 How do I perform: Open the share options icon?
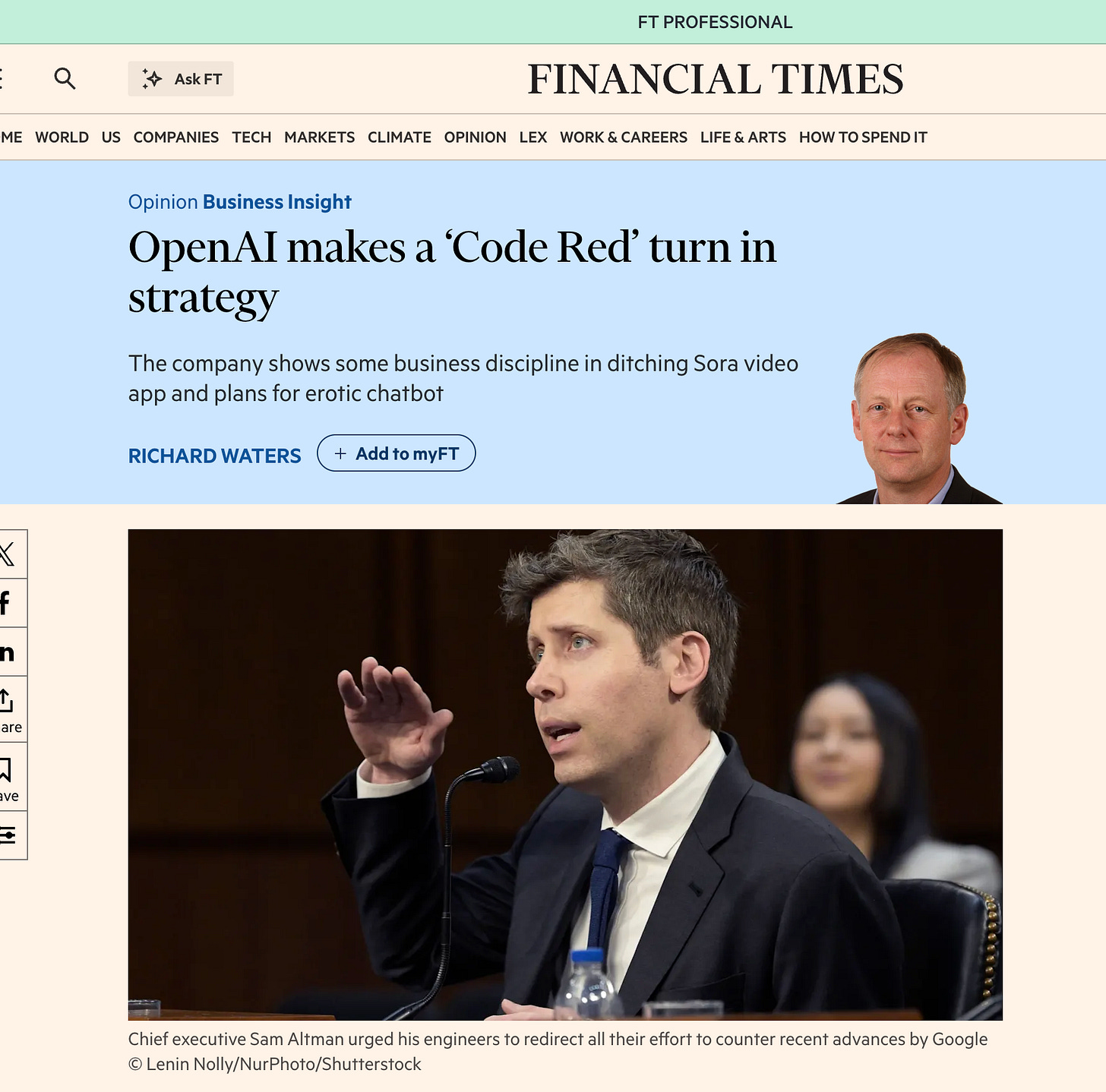pyautogui.click(x=9, y=709)
